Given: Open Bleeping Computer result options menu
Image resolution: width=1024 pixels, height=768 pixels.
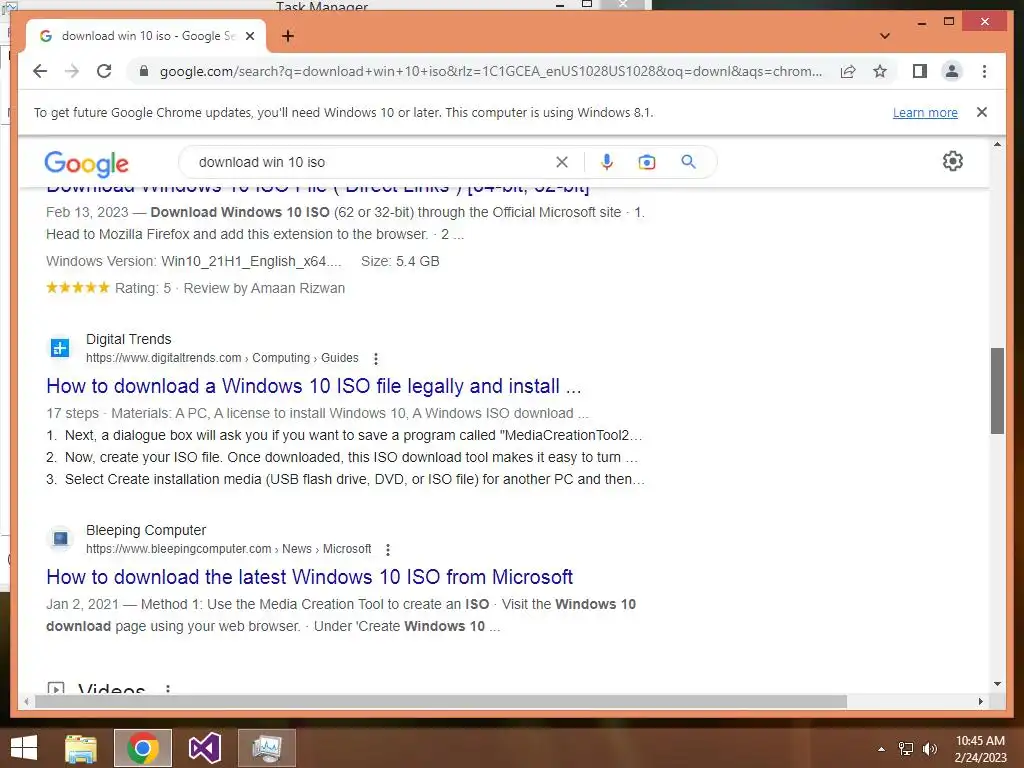Looking at the screenshot, I should pyautogui.click(x=388, y=550).
